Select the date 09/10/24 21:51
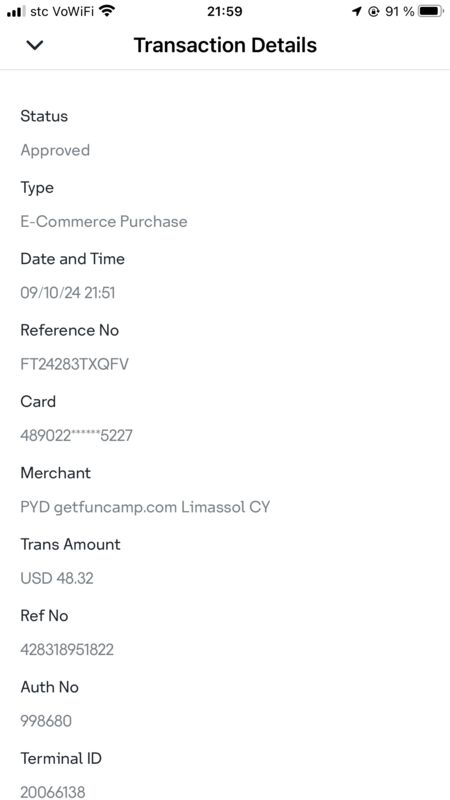Viewport: 450px width, 800px height. (67, 293)
